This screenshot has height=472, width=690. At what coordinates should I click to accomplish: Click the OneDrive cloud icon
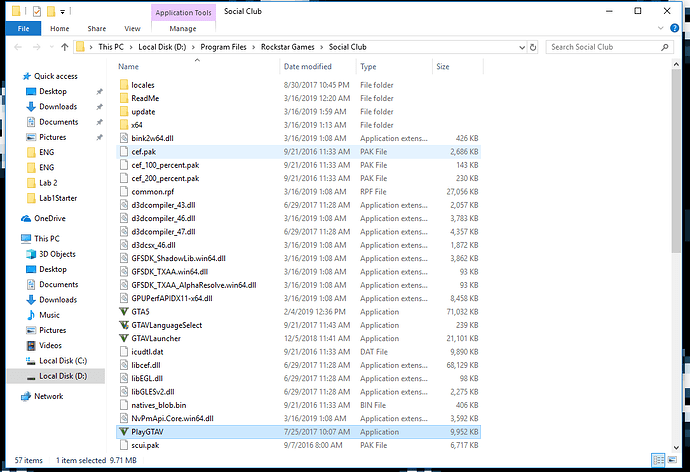(26, 218)
